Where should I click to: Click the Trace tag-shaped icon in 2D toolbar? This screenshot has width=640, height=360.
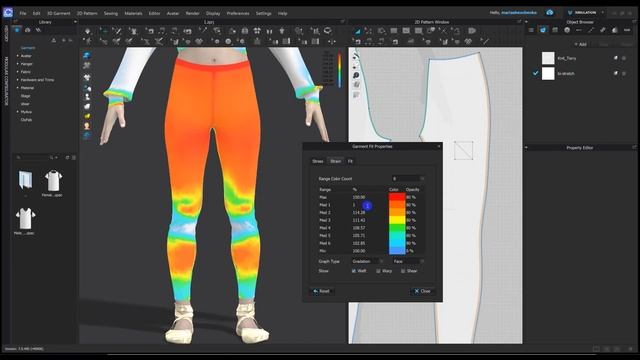[472, 31]
